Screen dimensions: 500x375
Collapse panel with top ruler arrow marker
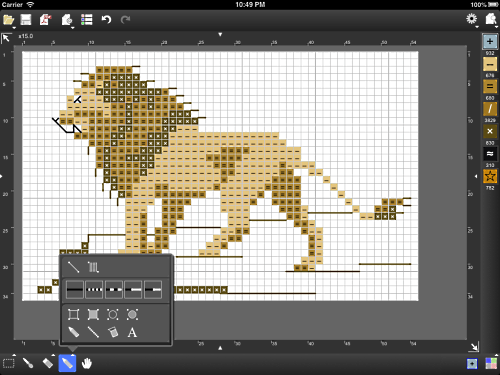pos(220,34)
